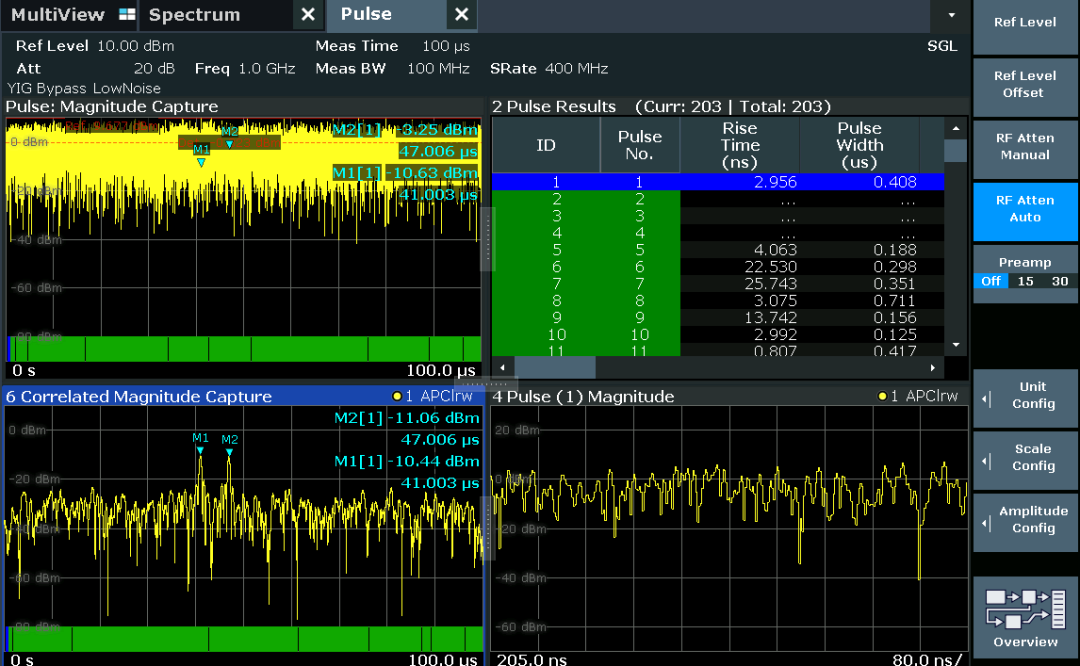Expand the Scale Config menu
This screenshot has height=666, width=1080.
[x=1025, y=458]
